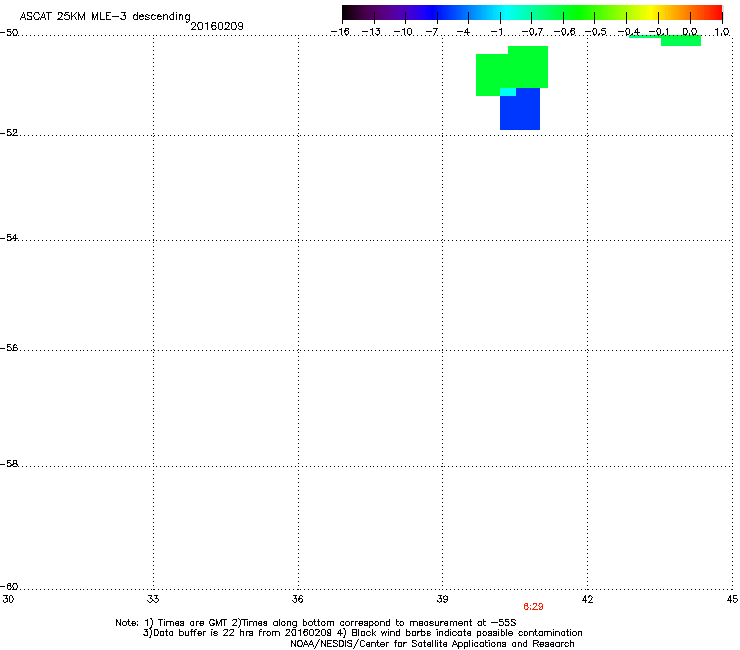Image resolution: width=740 pixels, height=650 pixels.
Task: Click the NOAA/NESDIS credit line
Action: (432, 644)
